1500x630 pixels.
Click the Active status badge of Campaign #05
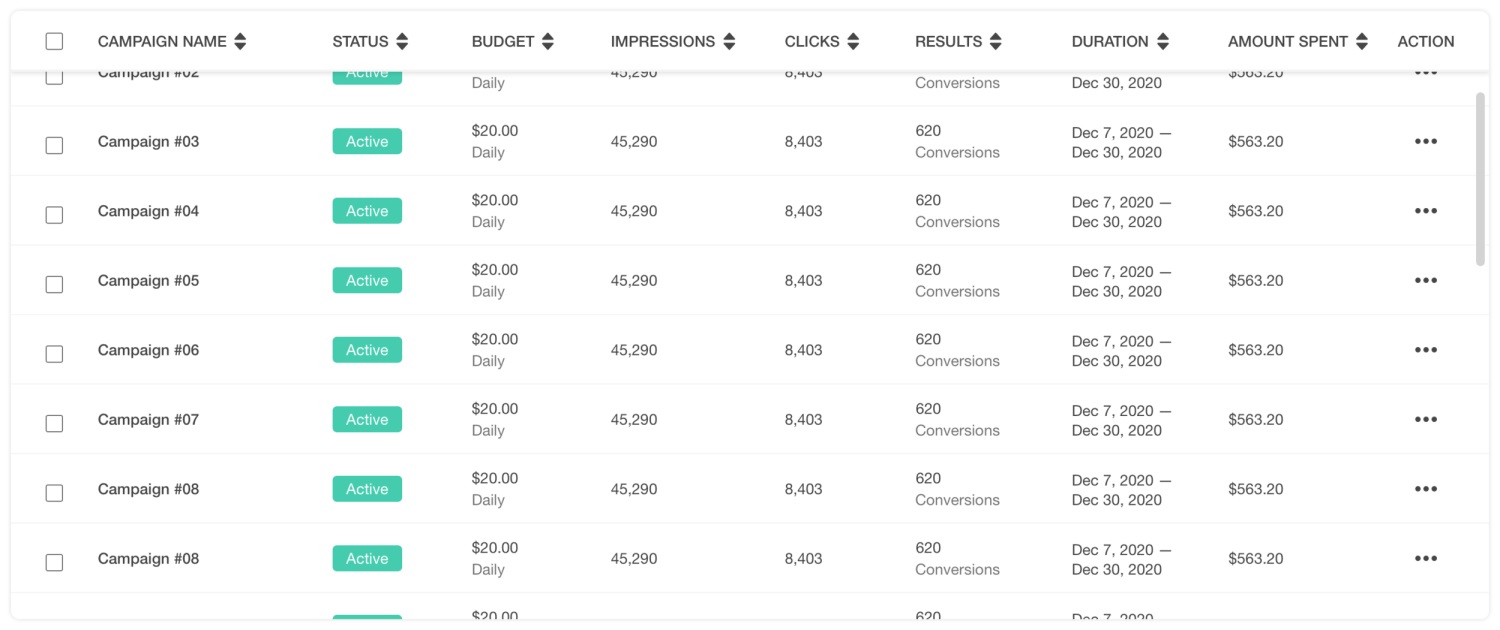(x=367, y=281)
